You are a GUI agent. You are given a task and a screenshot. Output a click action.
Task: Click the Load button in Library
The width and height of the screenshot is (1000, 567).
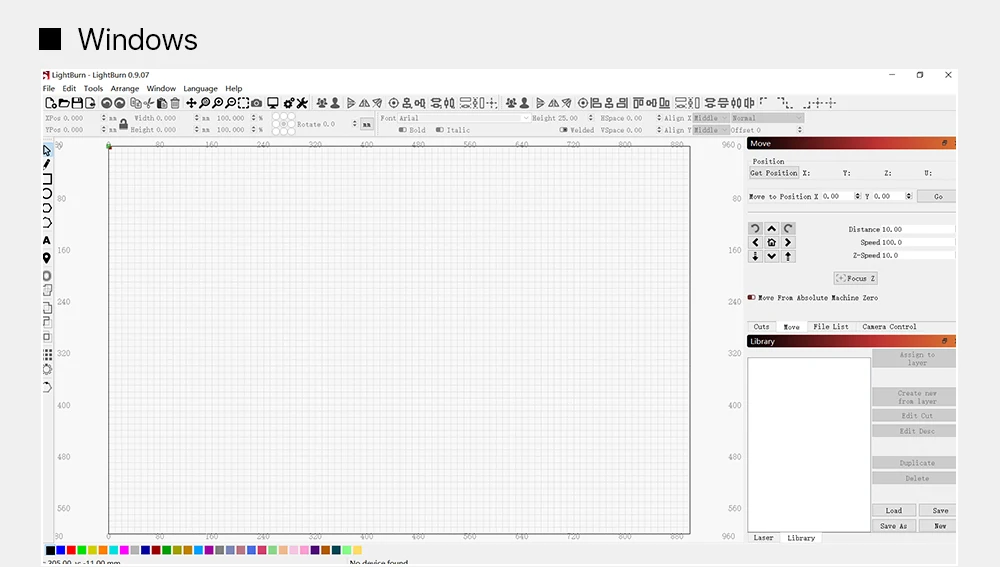tap(894, 510)
